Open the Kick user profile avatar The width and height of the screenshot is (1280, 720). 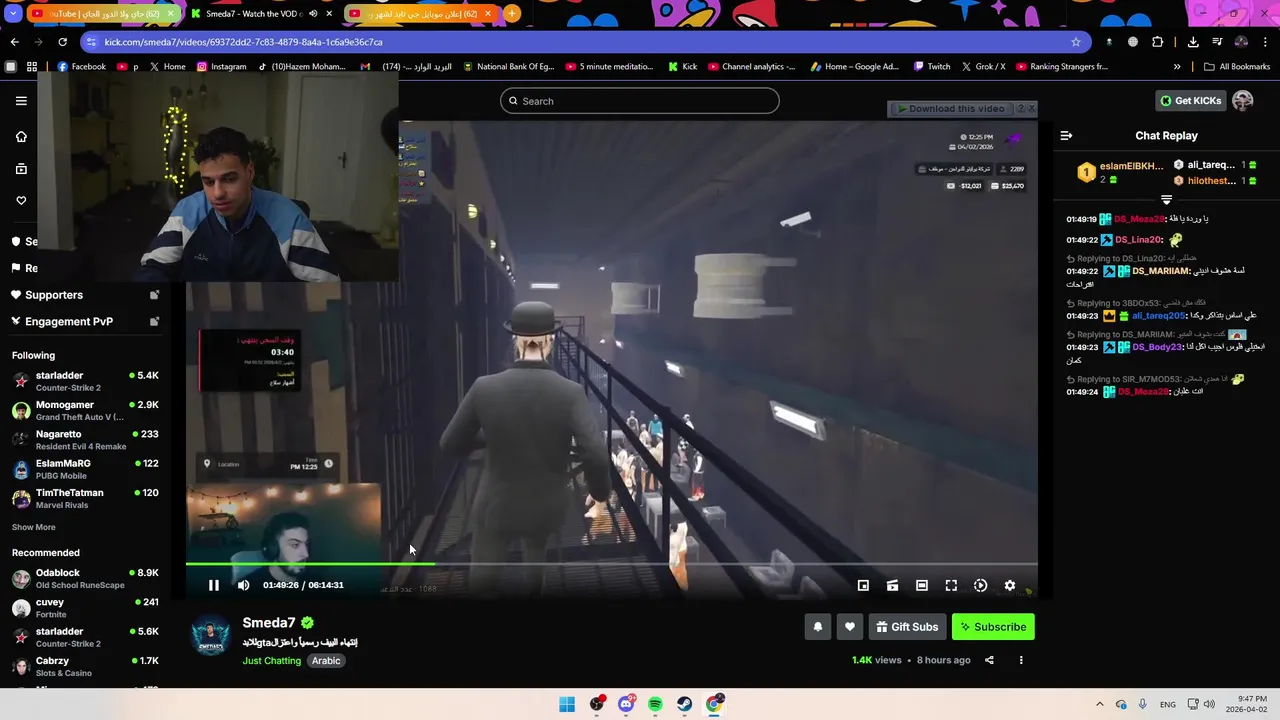click(1243, 101)
